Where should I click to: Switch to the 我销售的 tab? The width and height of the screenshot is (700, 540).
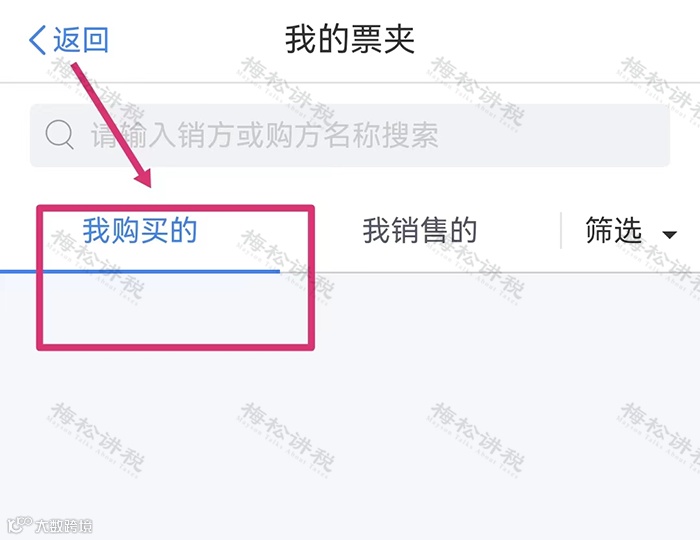420,230
